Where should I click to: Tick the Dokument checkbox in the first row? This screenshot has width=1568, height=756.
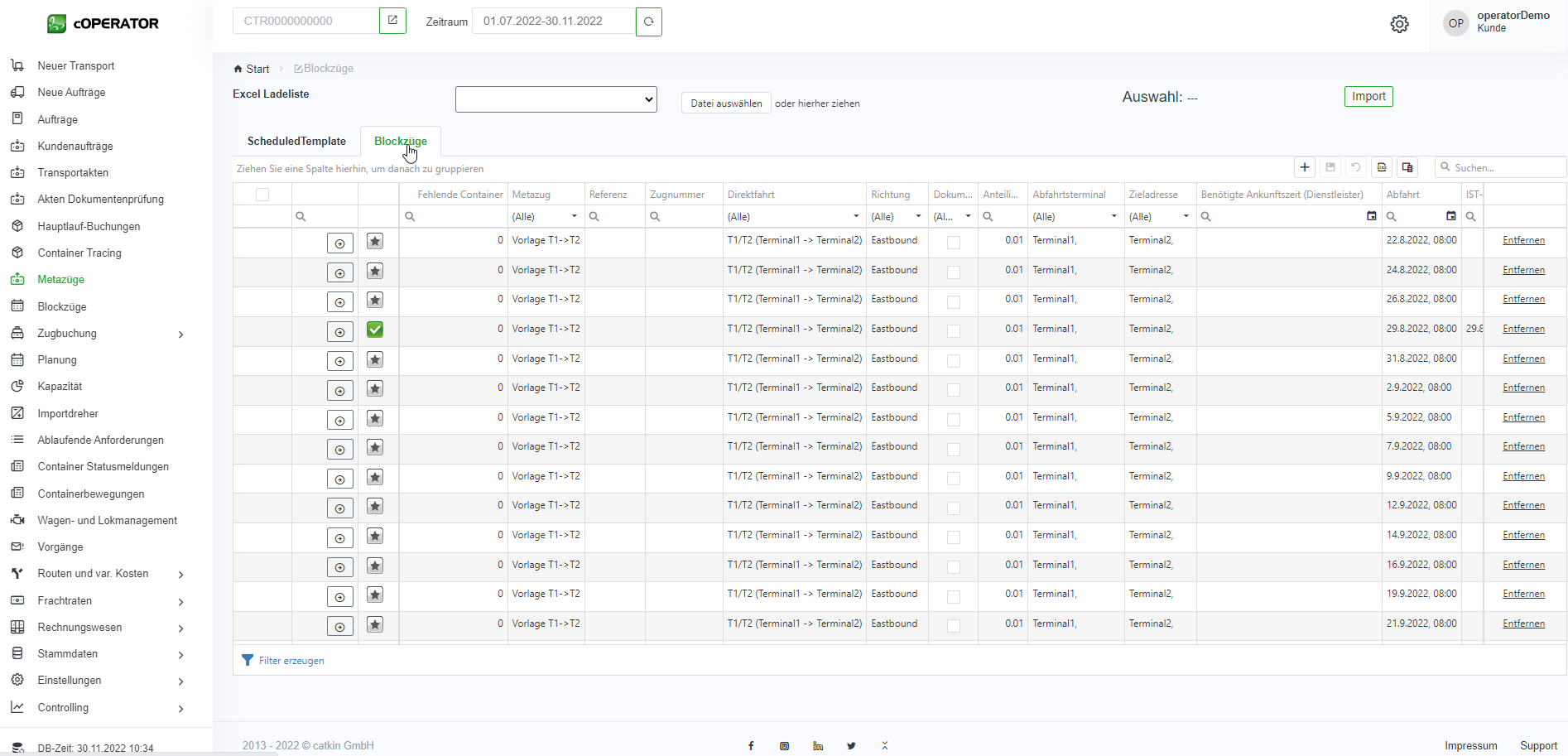pos(954,242)
